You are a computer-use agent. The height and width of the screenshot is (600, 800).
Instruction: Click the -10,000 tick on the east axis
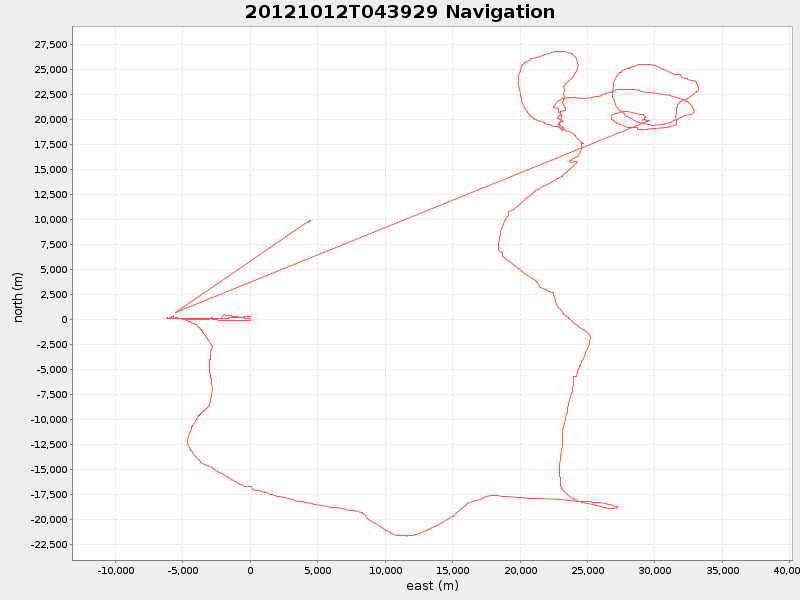pos(114,570)
